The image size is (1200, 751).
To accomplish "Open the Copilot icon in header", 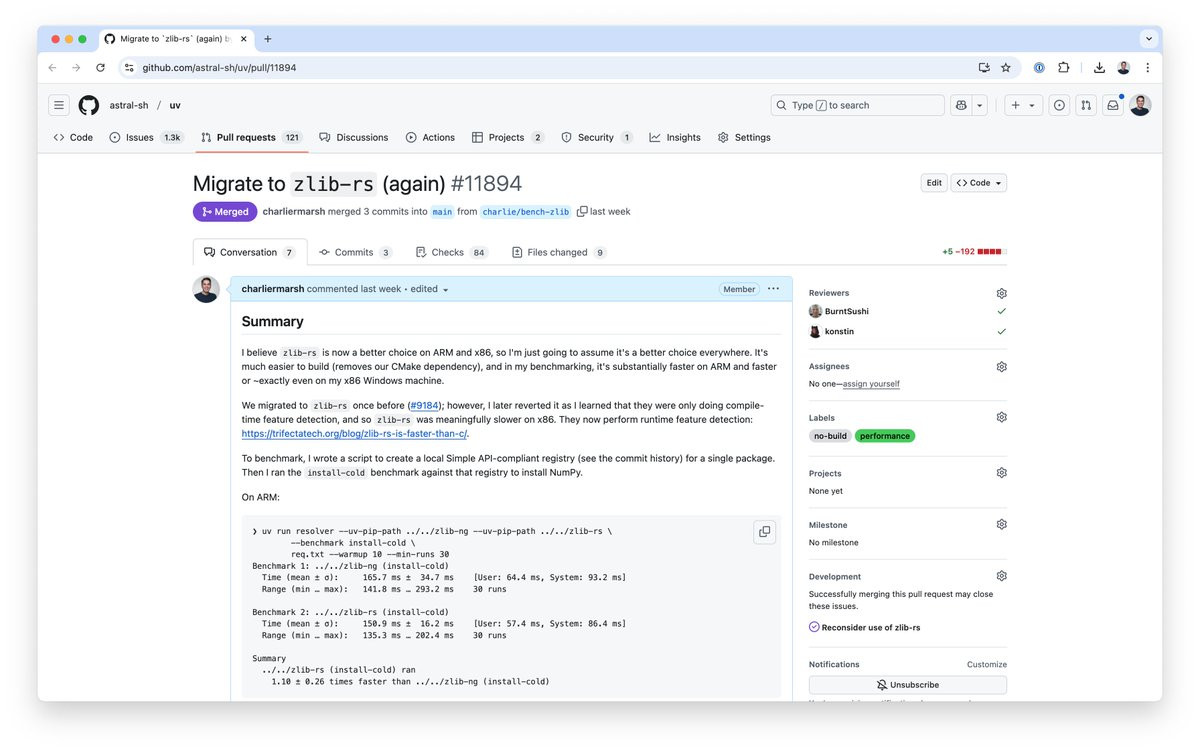I will point(962,105).
